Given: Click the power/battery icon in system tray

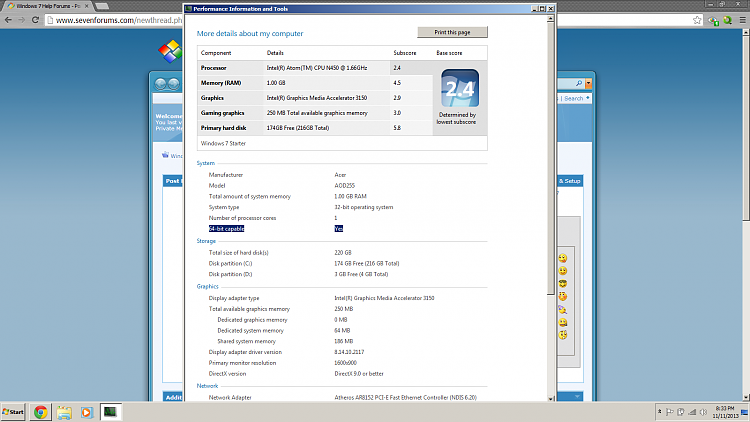Looking at the screenshot, I should click(681, 412).
